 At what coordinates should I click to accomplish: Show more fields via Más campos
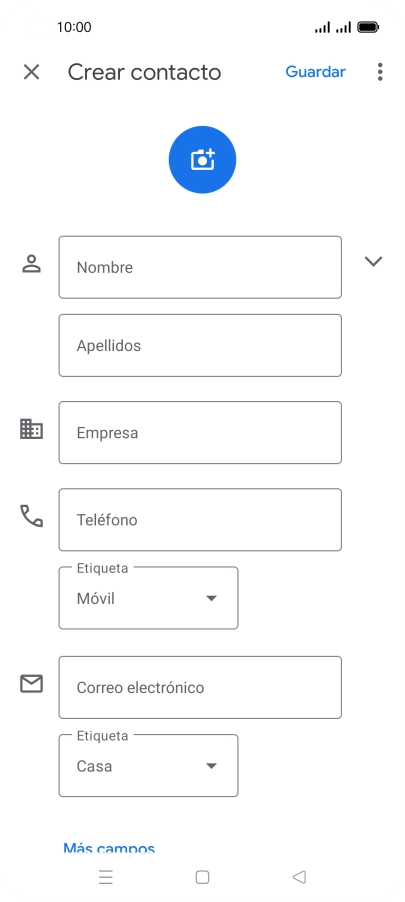(109, 848)
